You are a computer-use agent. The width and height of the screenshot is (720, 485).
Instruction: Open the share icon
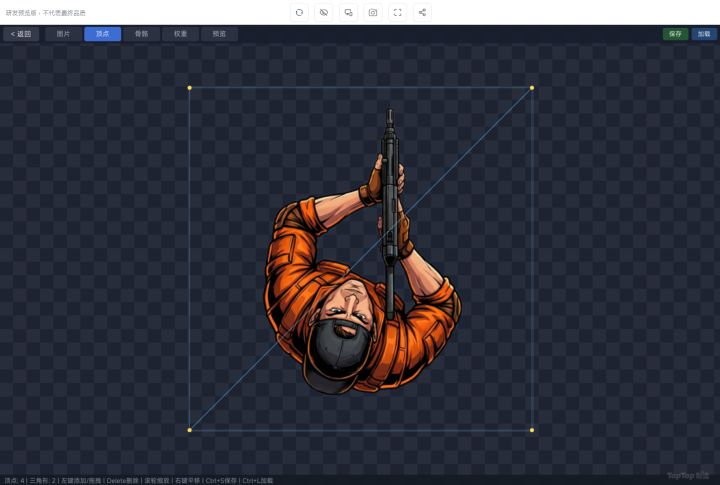[x=422, y=12]
